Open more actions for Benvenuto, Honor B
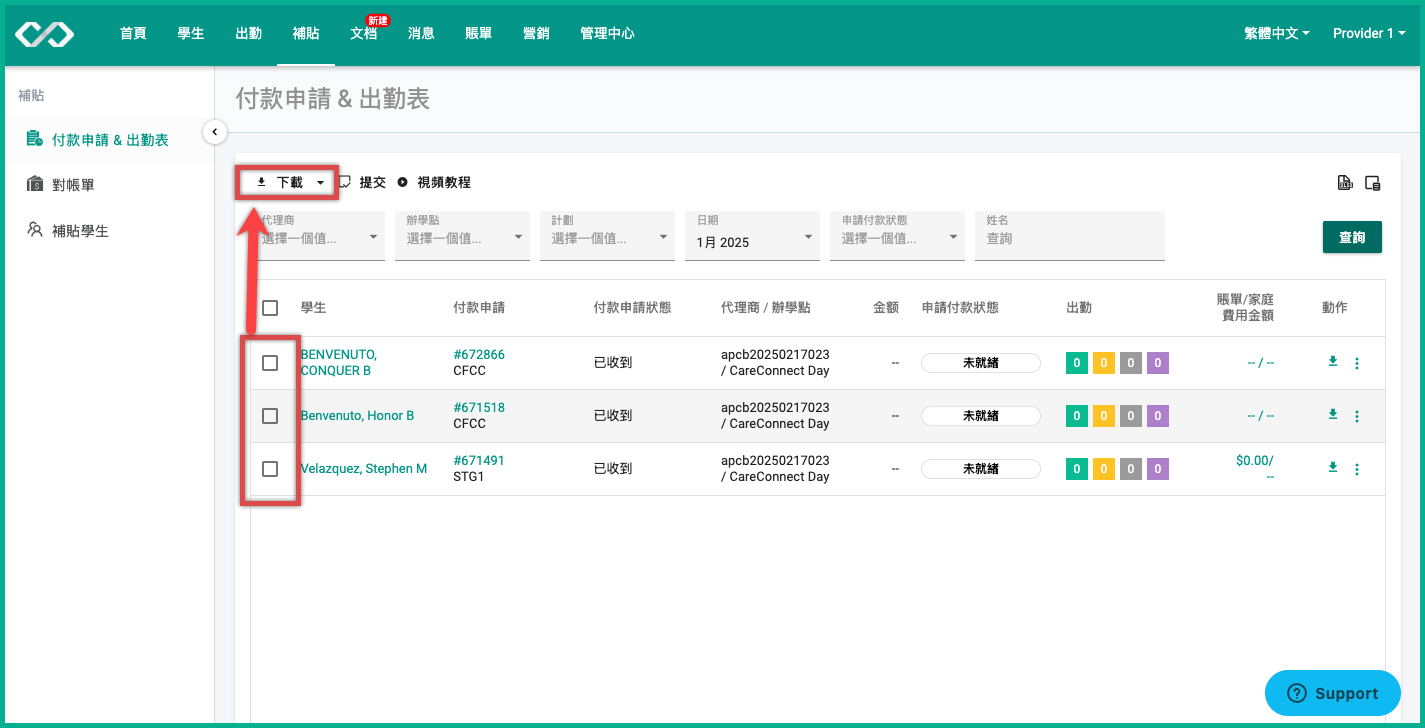The image size is (1425, 728). click(1357, 416)
